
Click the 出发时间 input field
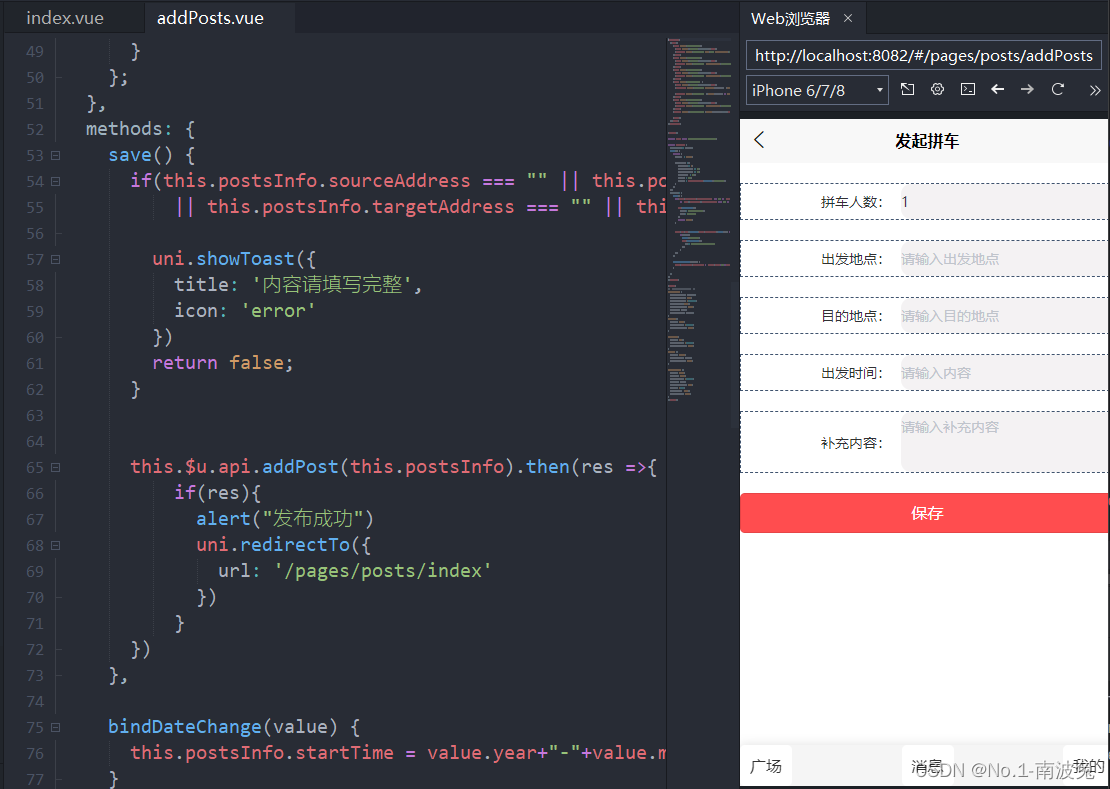click(1003, 373)
